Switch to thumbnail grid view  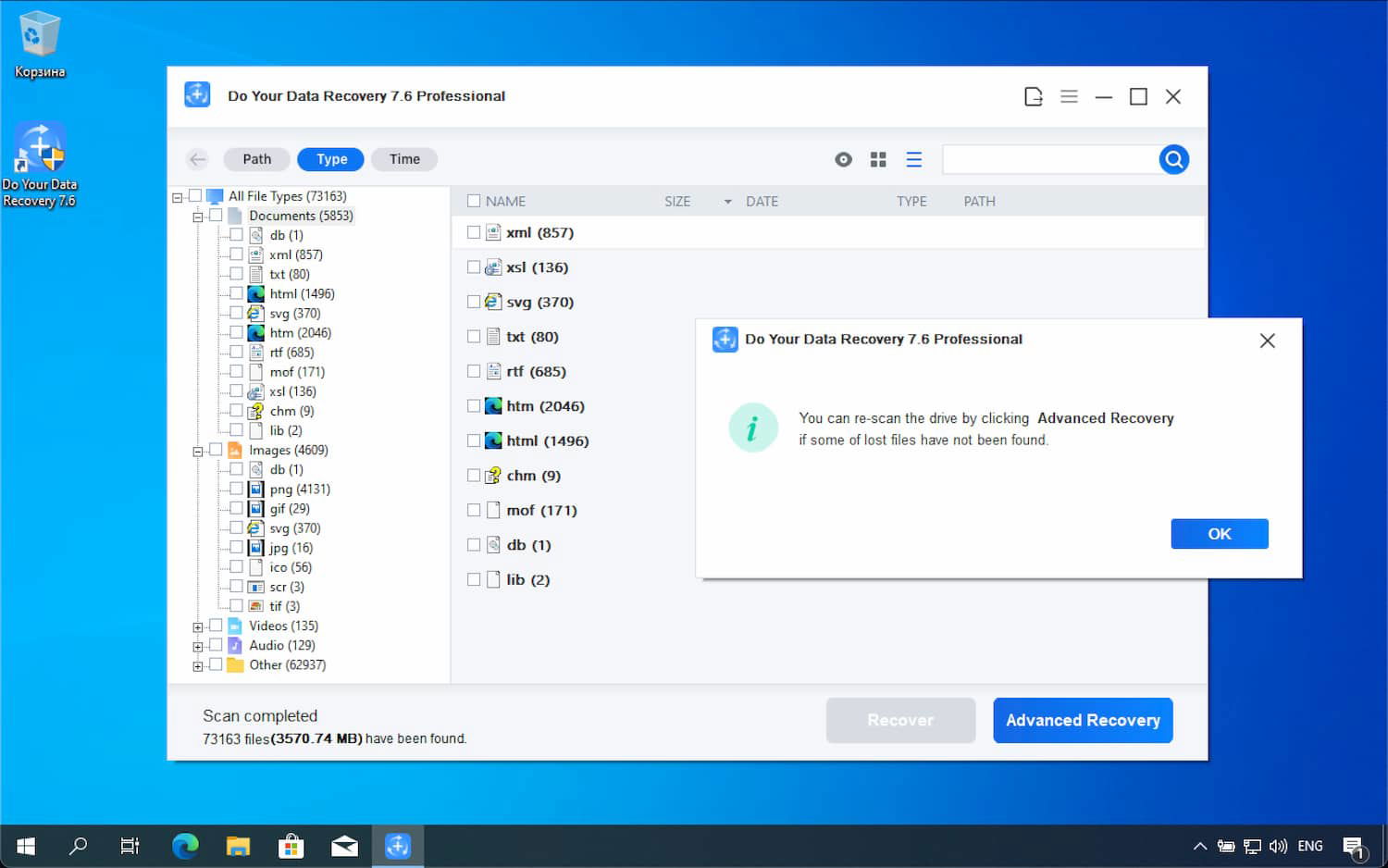coord(878,159)
